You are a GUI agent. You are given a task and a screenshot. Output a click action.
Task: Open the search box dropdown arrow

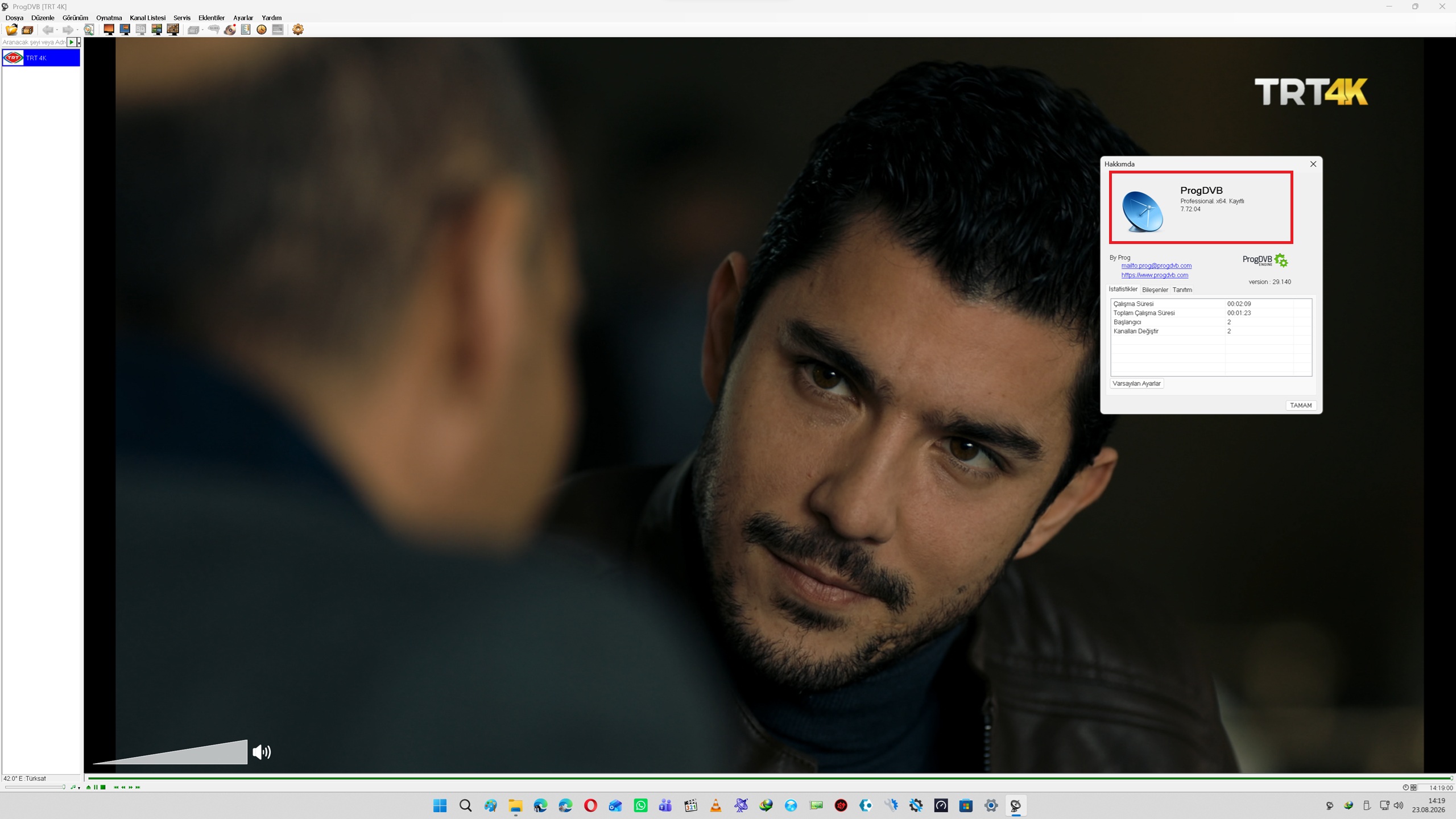pyautogui.click(x=78, y=43)
